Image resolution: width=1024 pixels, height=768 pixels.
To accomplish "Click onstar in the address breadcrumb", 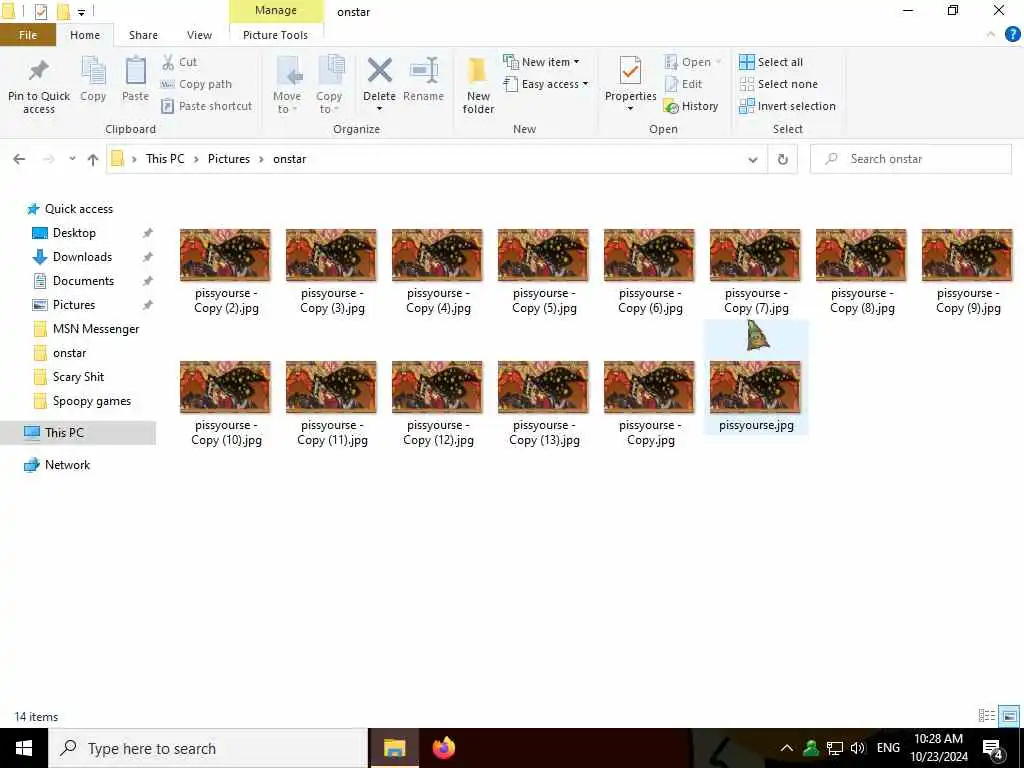I will (x=289, y=159).
